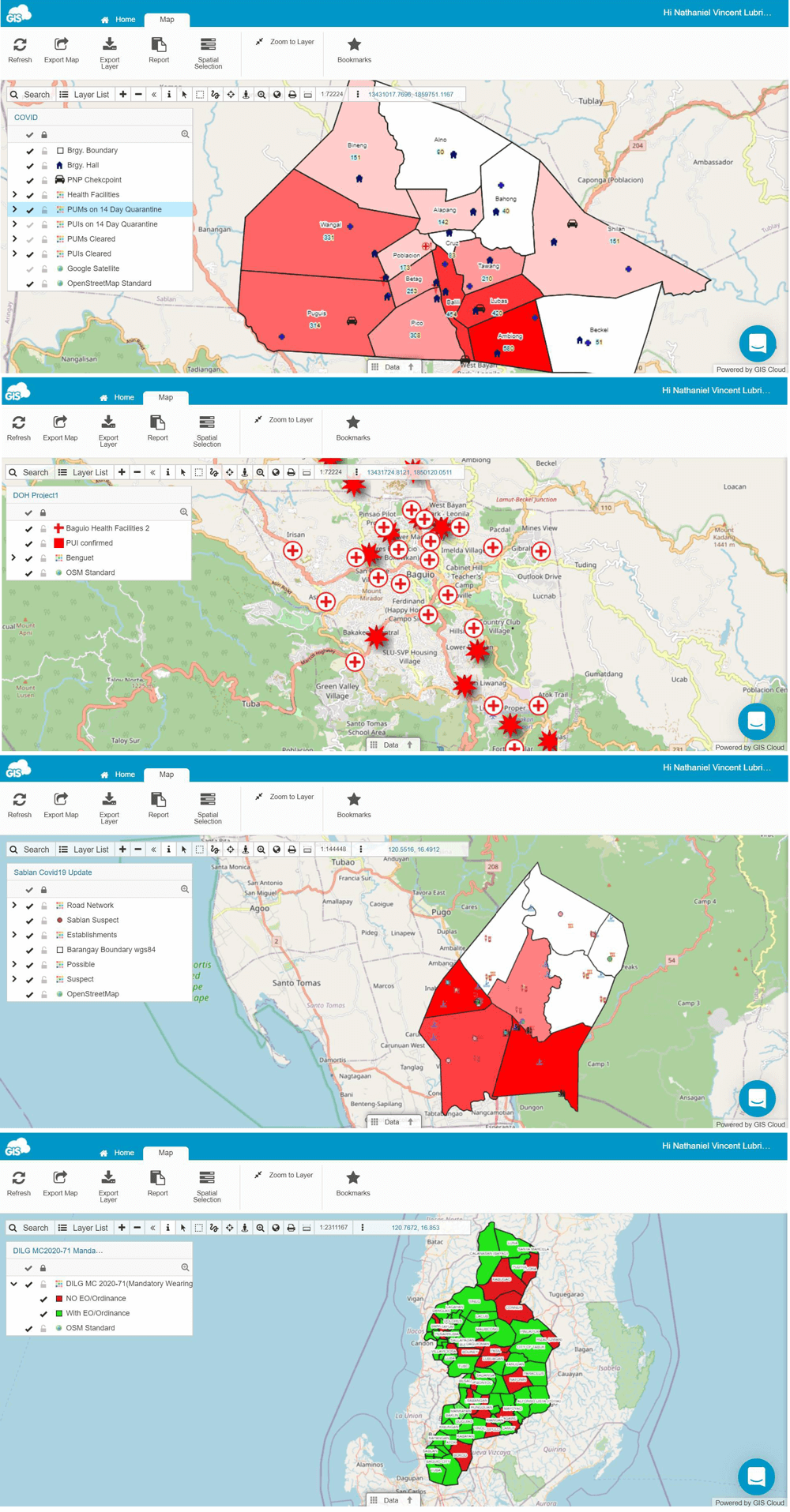Uncheck the Road Network layer visibility
The image size is (790, 1512).
point(30,906)
